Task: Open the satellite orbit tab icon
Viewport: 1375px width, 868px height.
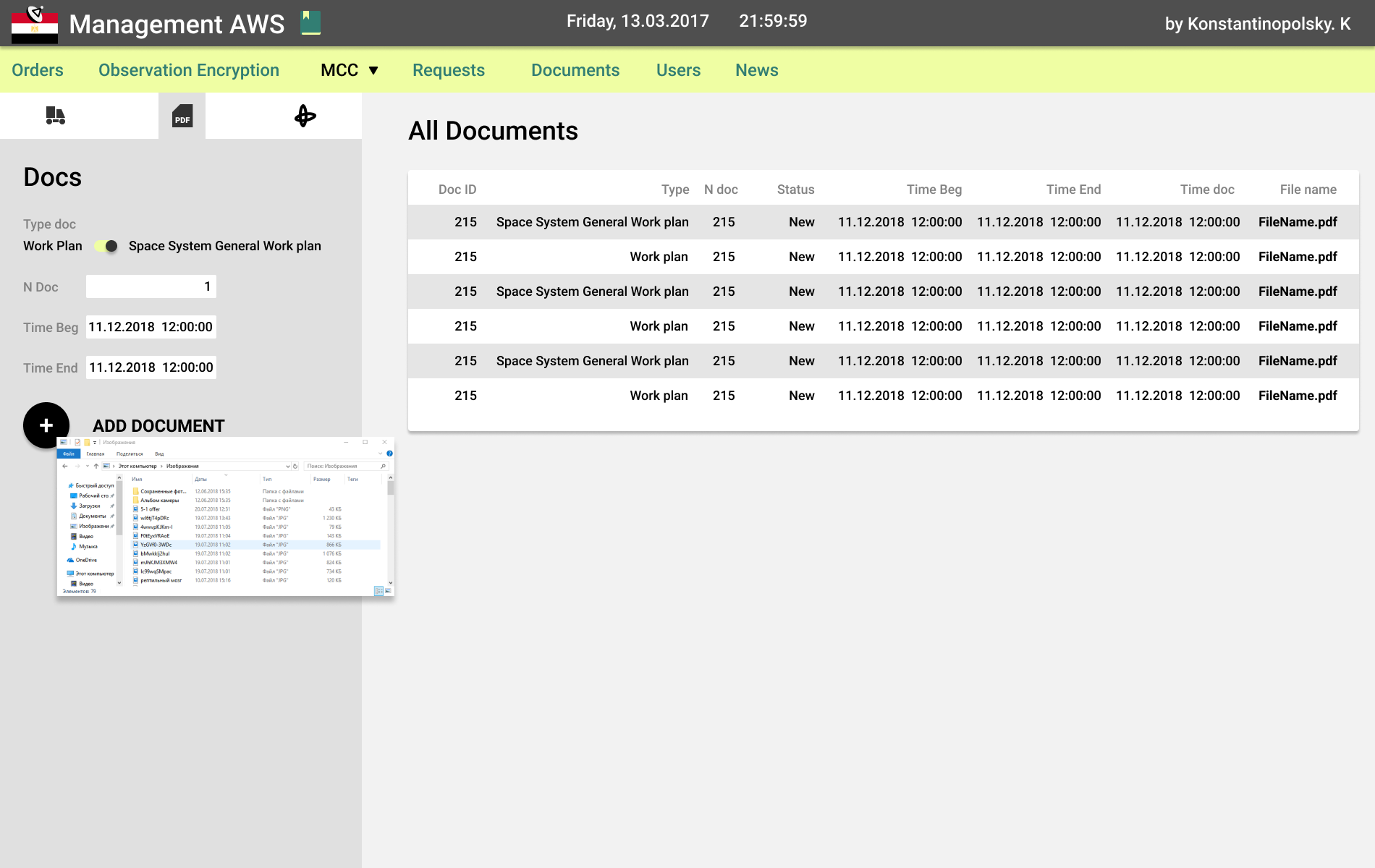Action: tap(305, 116)
